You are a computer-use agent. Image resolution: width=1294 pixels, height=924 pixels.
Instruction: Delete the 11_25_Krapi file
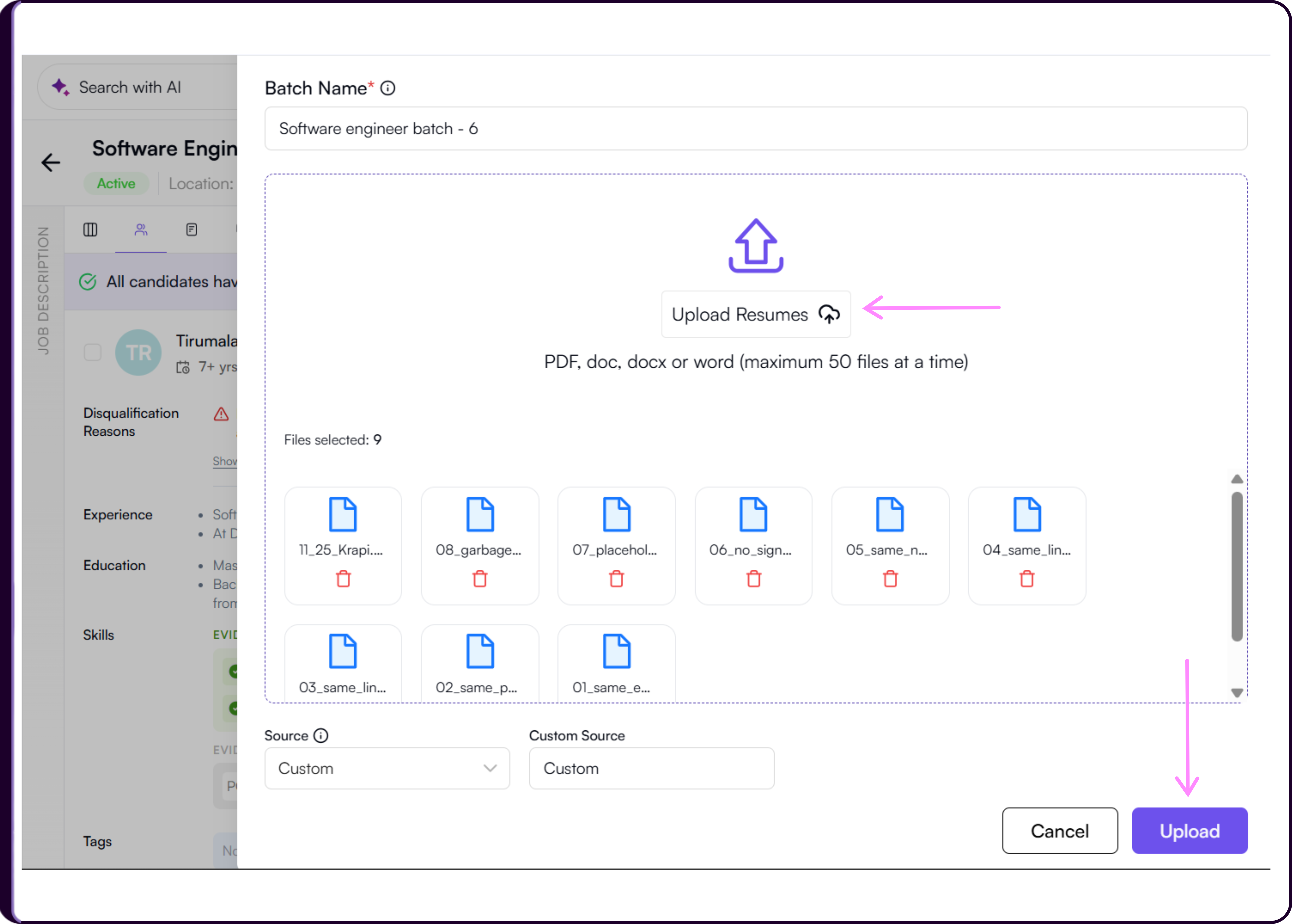point(343,579)
